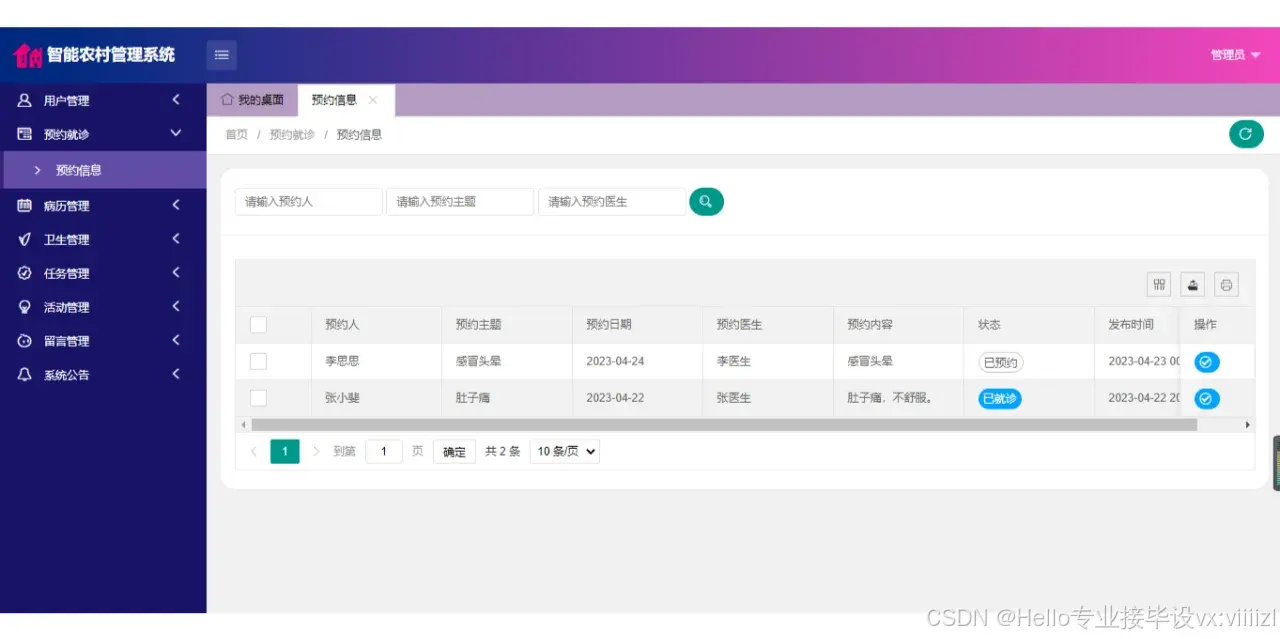Open the 10 条/页 page size dropdown

coord(565,452)
